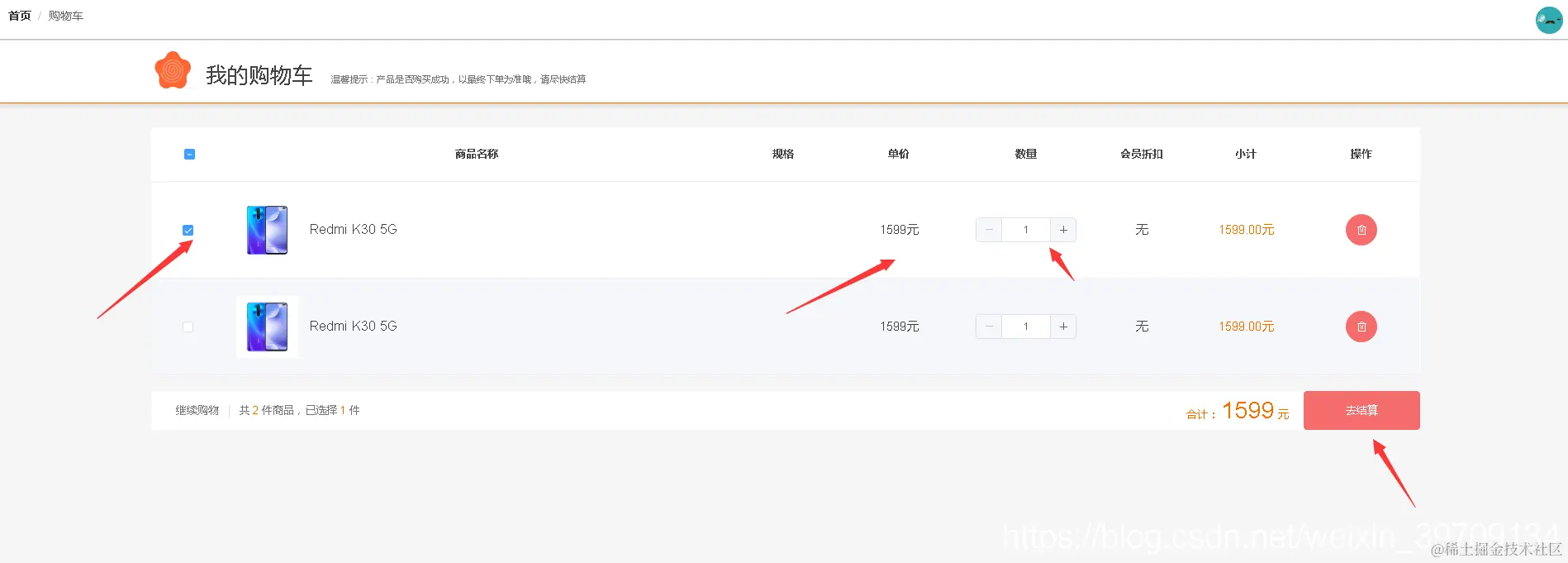Viewport: 1568px width, 563px height.
Task: Uncheck the first Redmi K30 5G row
Action: pyautogui.click(x=188, y=230)
